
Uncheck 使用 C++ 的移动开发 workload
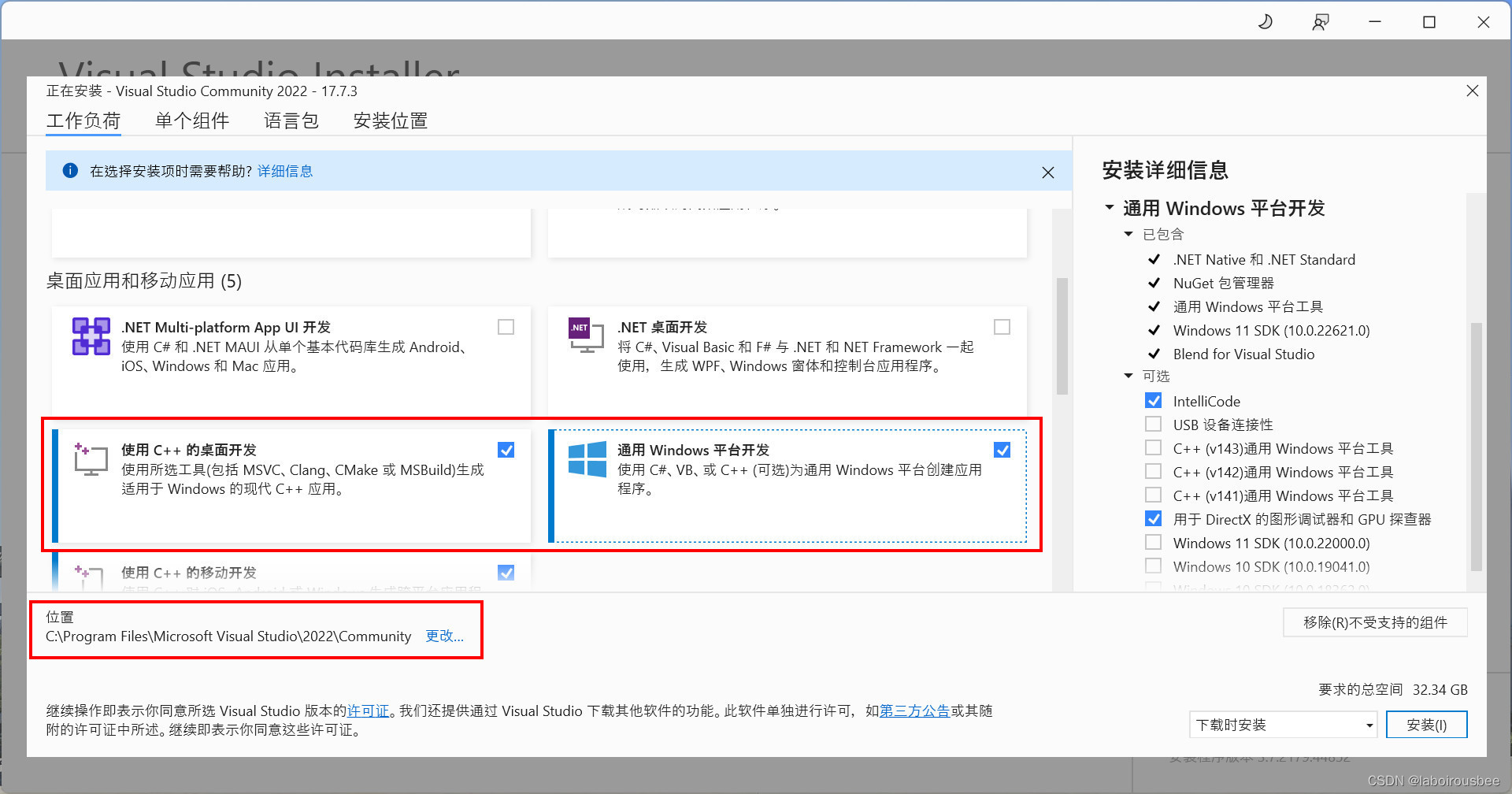506,573
